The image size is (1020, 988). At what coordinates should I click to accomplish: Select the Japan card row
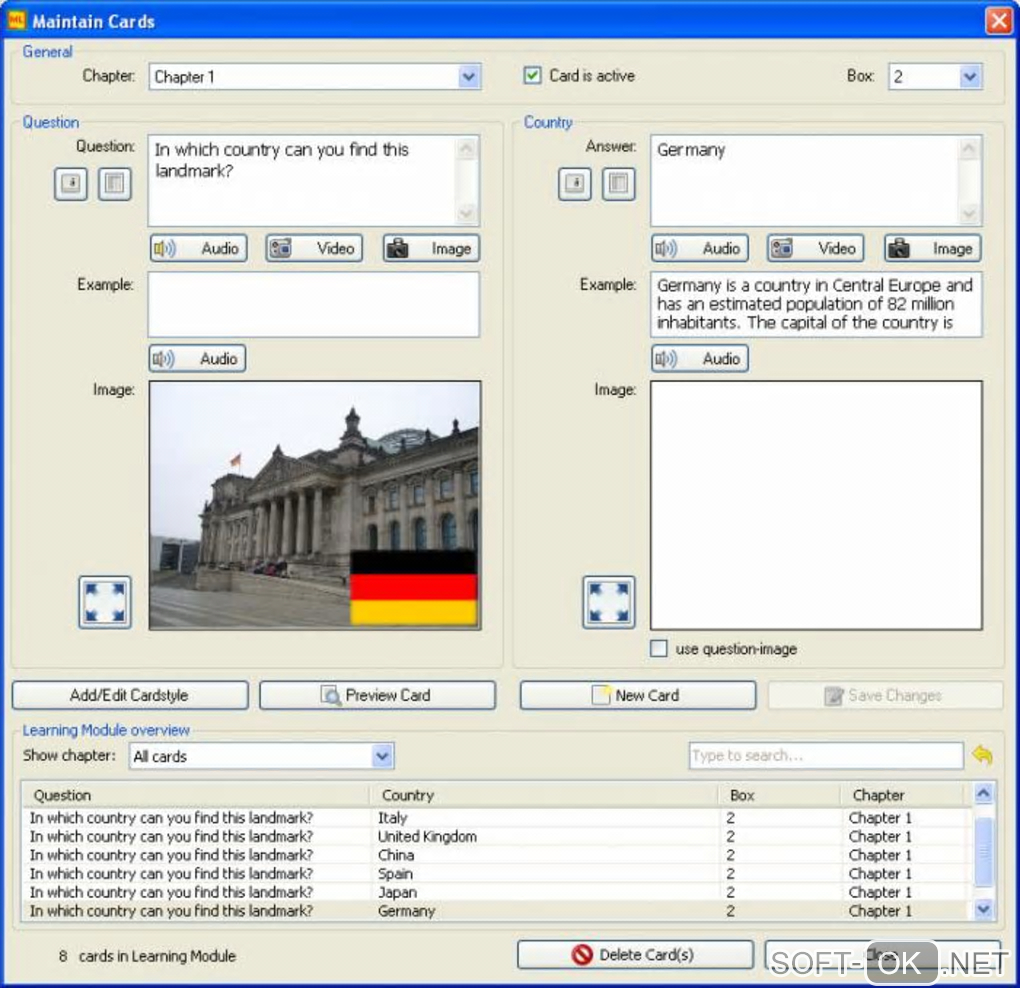click(397, 892)
